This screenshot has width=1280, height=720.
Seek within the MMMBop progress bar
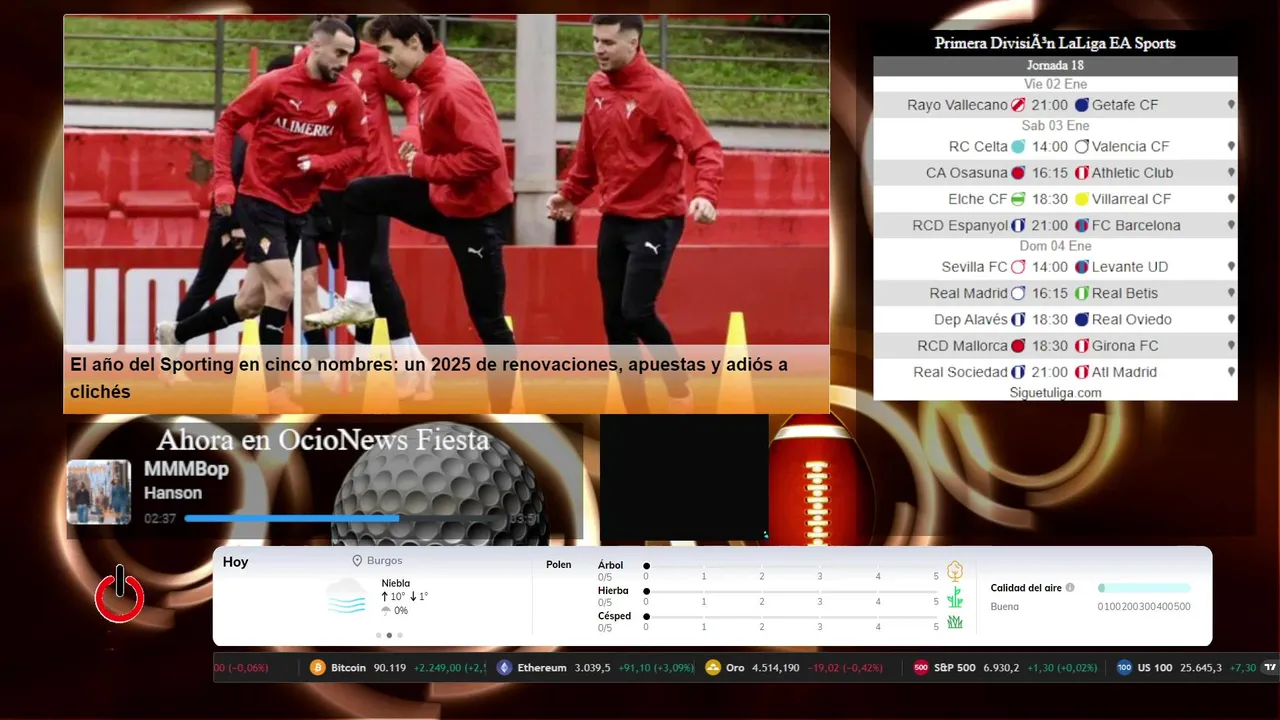[x=345, y=518]
